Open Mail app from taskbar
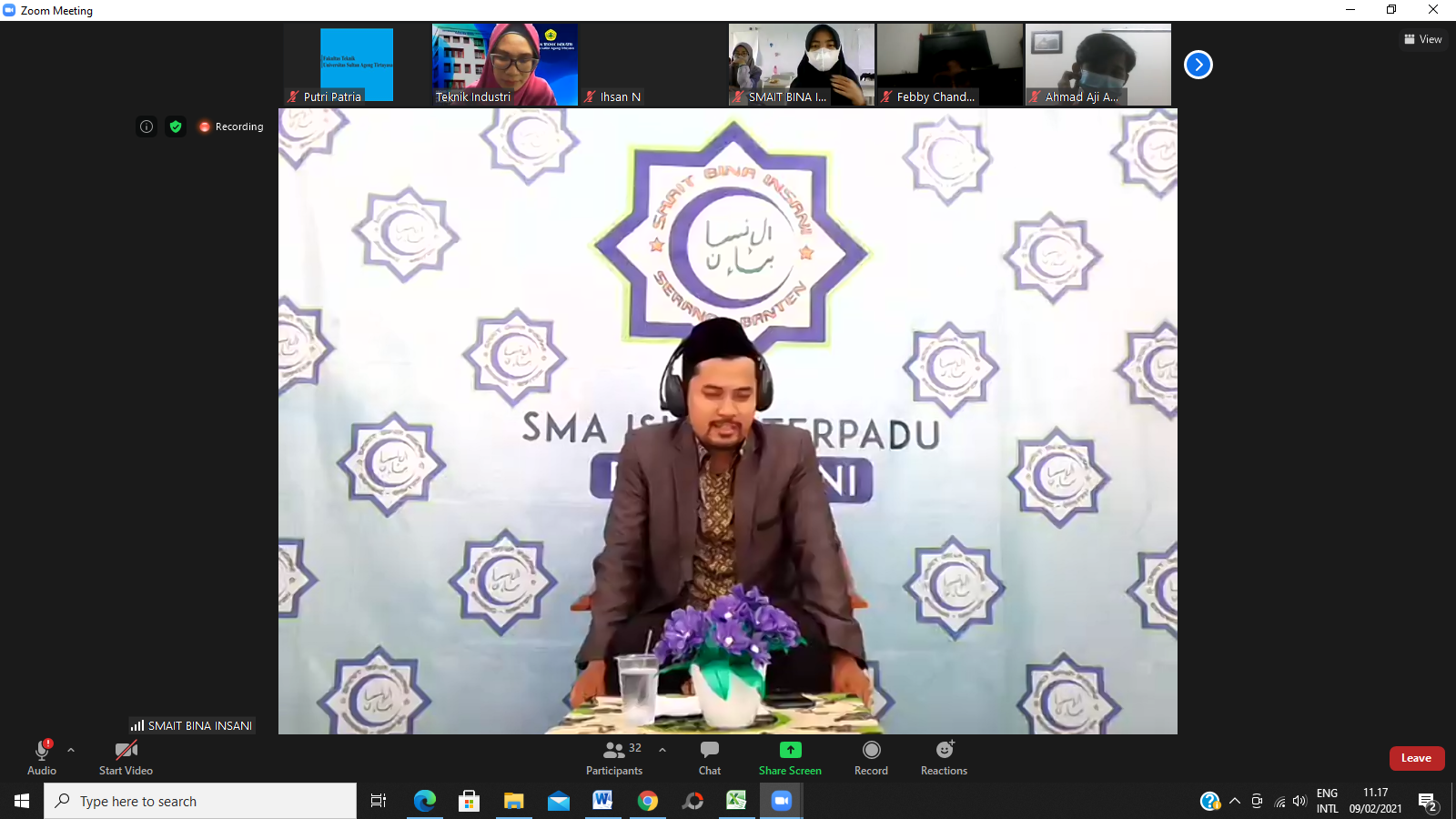 click(558, 801)
